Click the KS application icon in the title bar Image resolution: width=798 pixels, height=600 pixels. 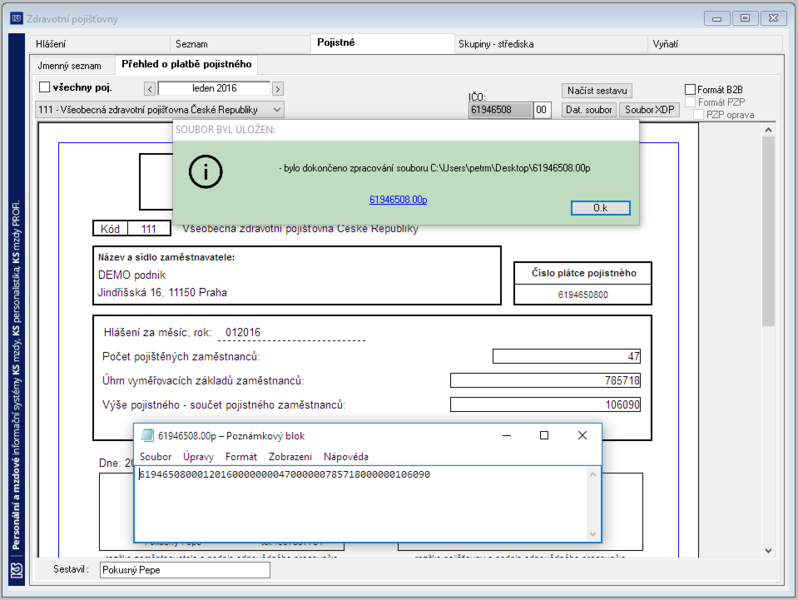click(x=16, y=19)
